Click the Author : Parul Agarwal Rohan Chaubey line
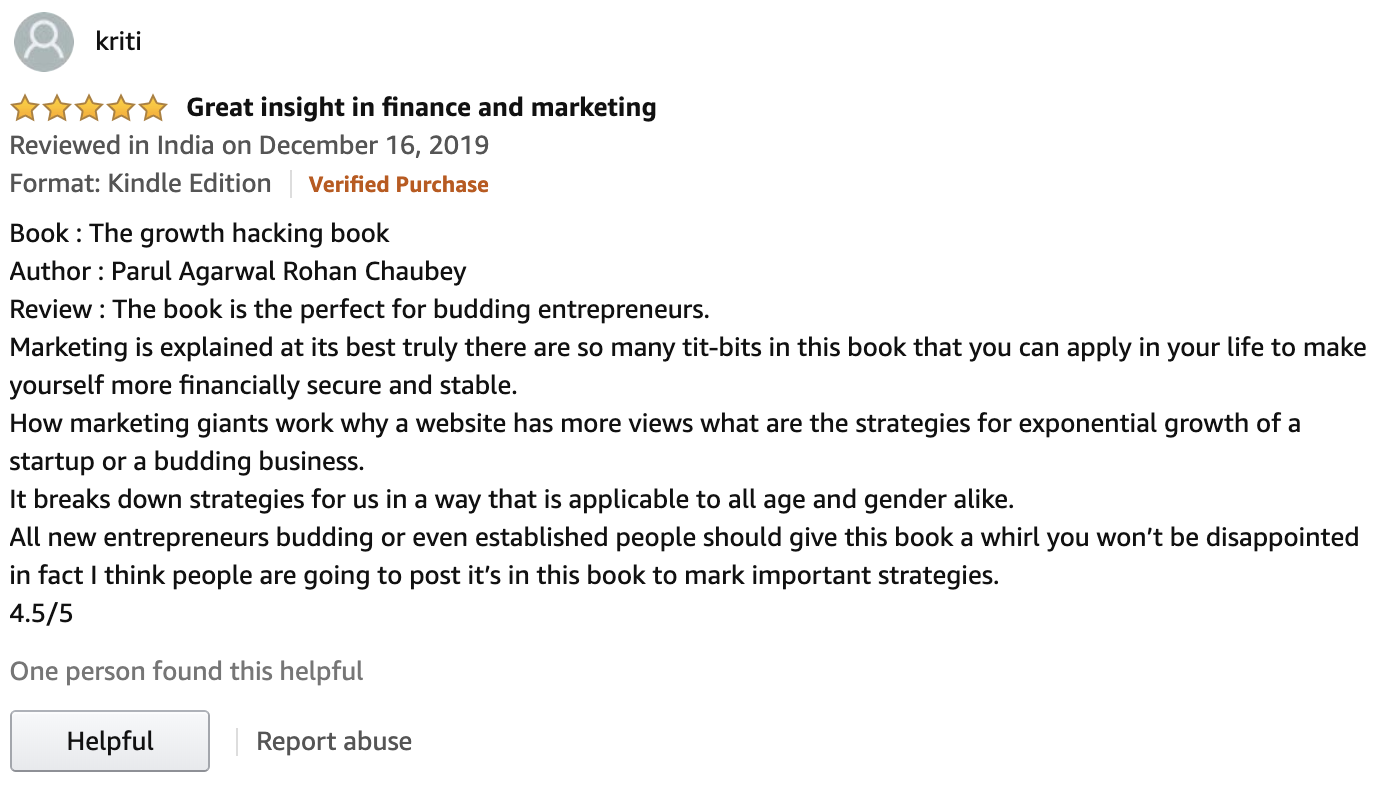This screenshot has width=1386, height=794. (238, 272)
